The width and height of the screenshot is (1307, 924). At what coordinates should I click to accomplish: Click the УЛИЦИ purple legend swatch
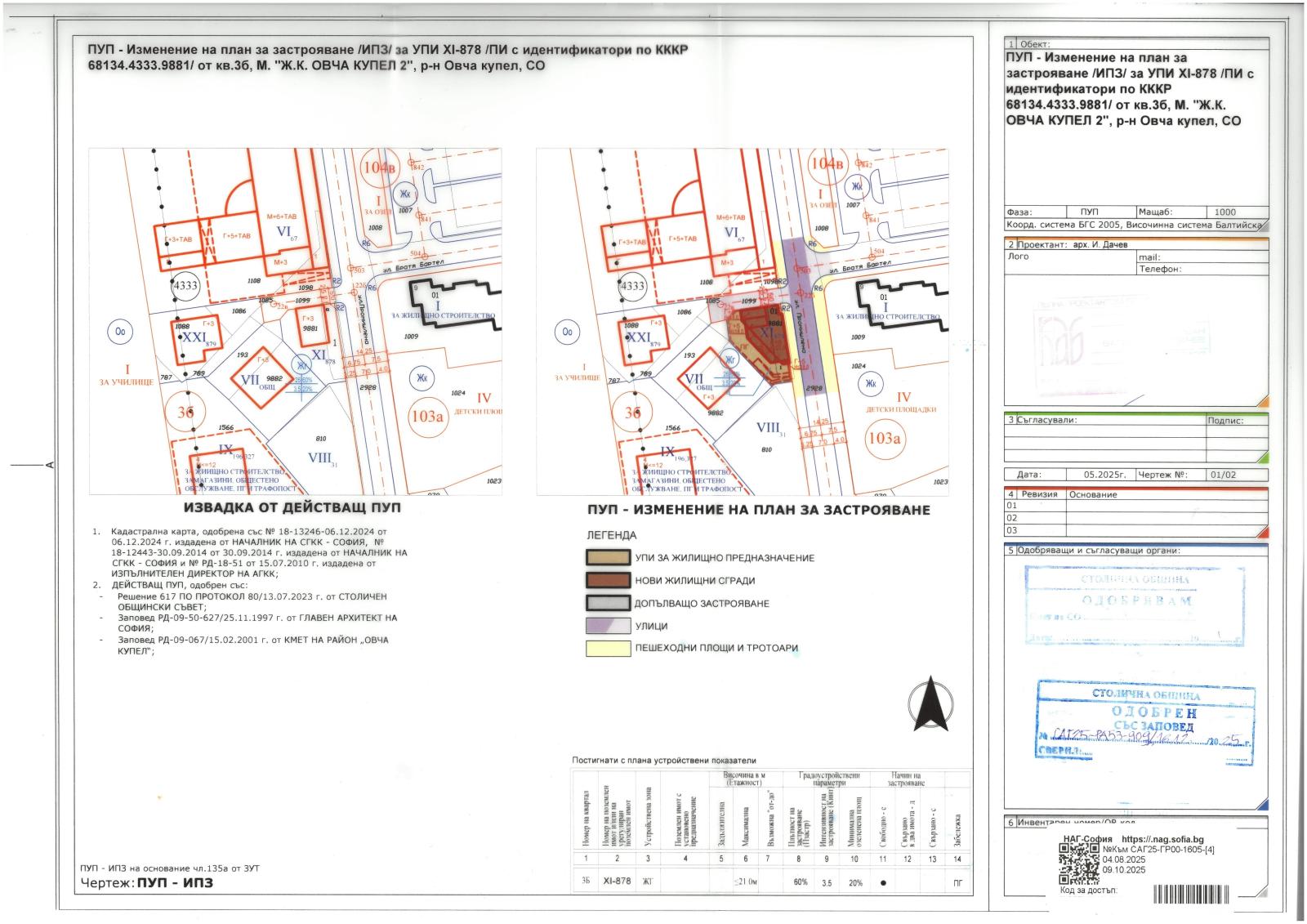pyautogui.click(x=607, y=626)
